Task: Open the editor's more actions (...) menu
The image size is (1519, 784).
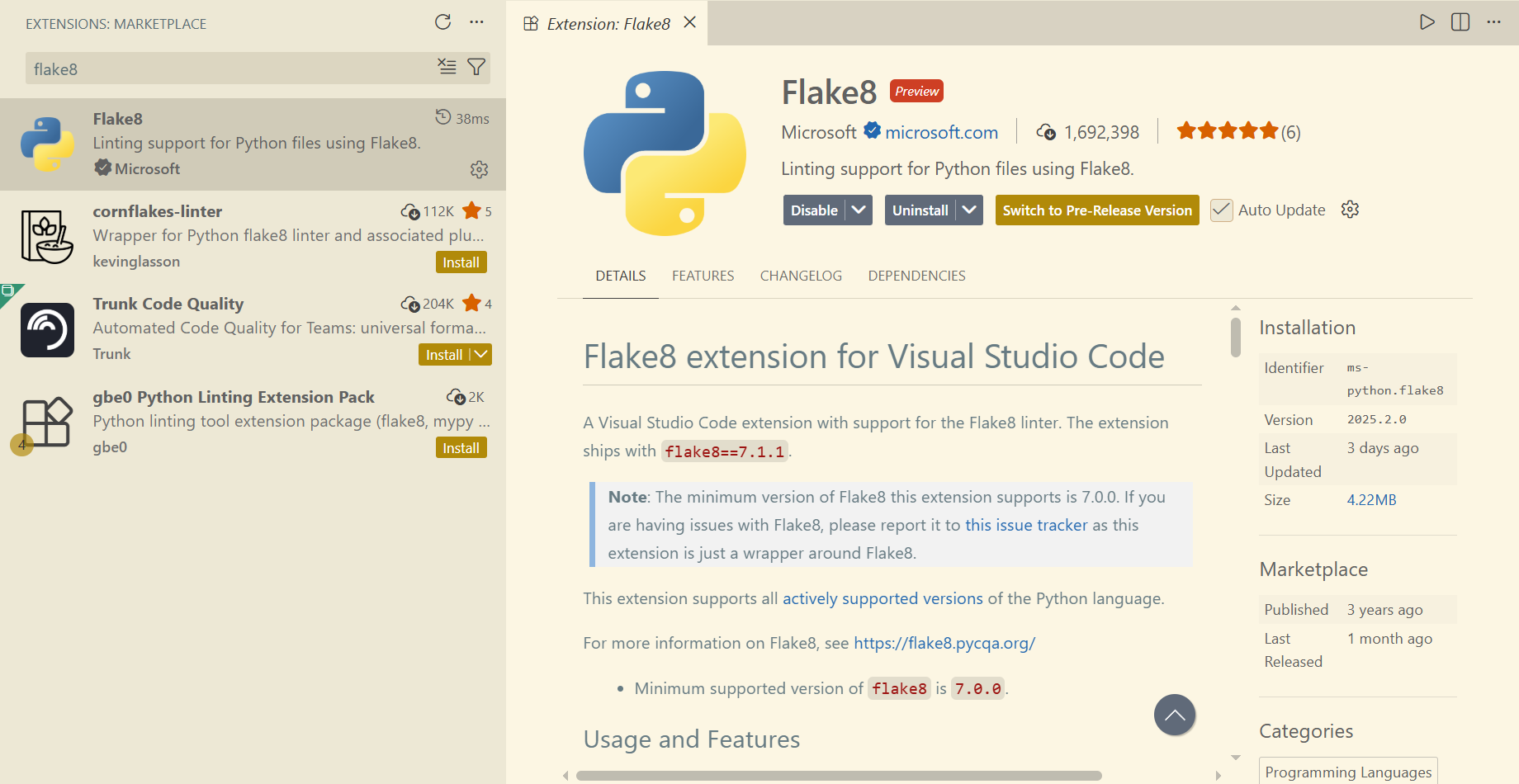Action: tap(1494, 22)
